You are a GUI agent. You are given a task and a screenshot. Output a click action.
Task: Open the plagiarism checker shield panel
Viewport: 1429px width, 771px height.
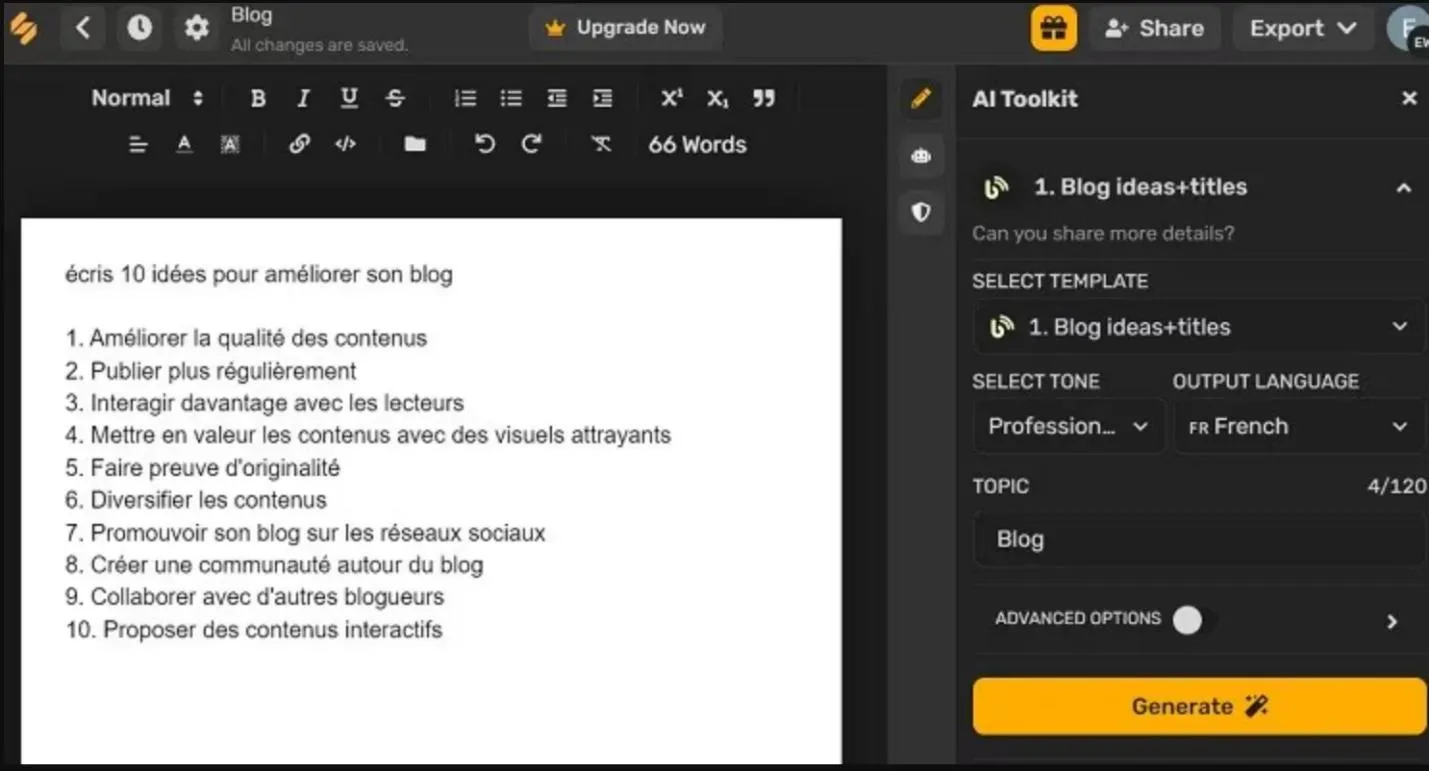tap(920, 211)
